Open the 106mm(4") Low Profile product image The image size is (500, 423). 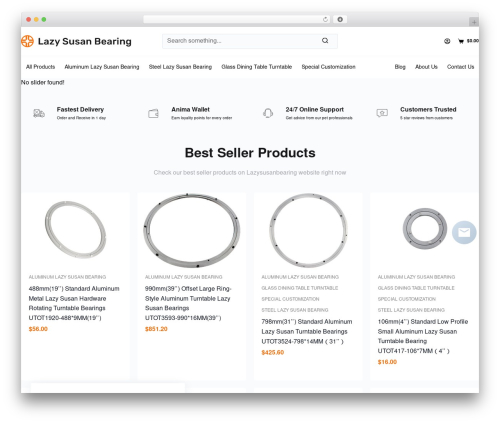[424, 229]
